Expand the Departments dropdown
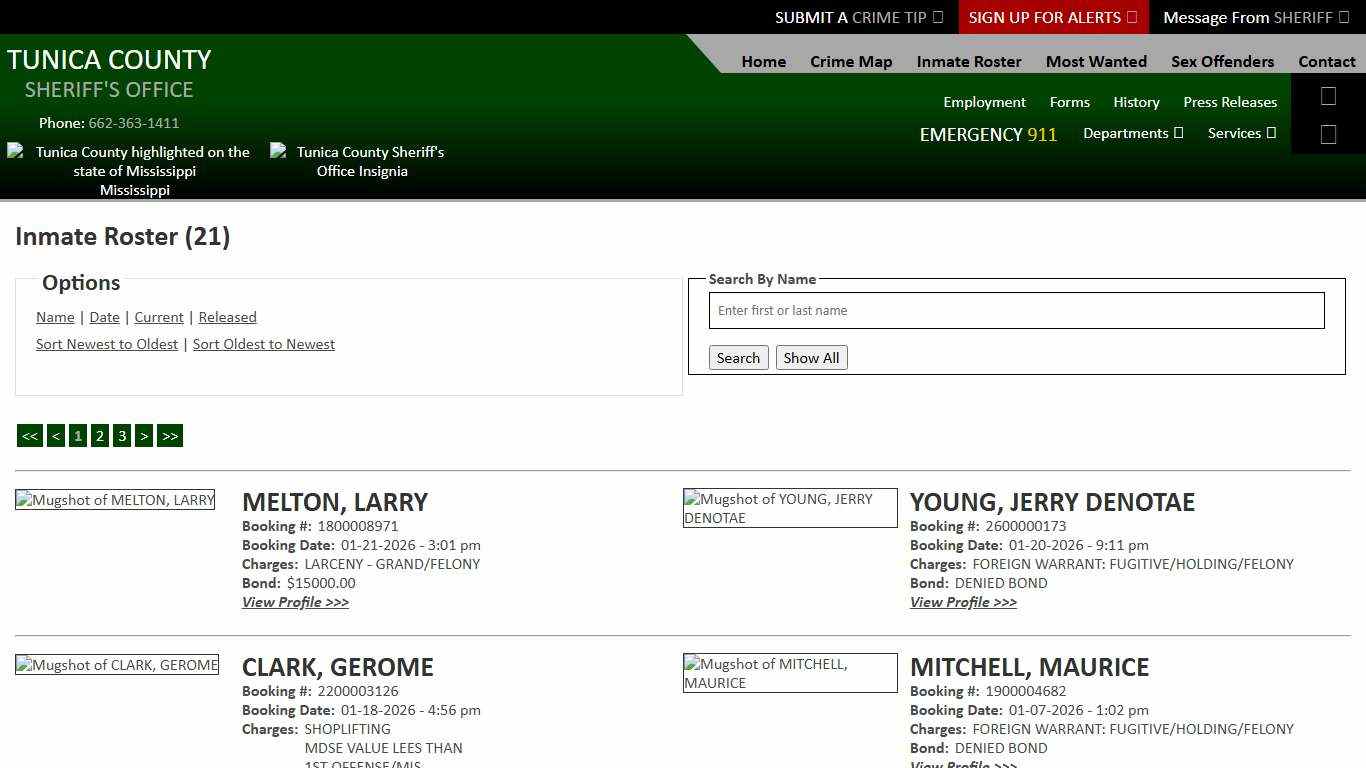The height and width of the screenshot is (768, 1366). (x=1133, y=133)
